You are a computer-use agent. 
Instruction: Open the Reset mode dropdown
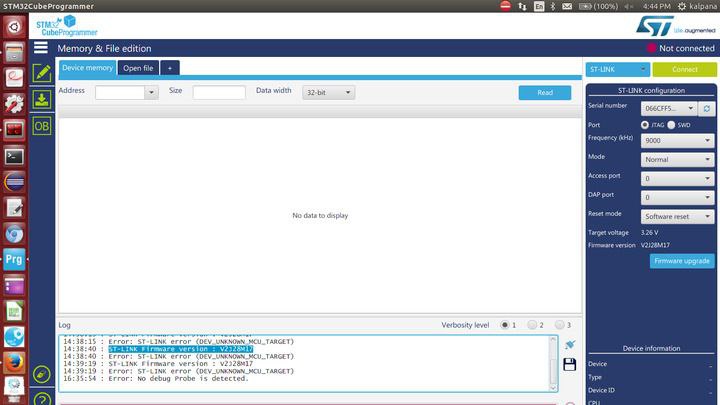tap(677, 216)
